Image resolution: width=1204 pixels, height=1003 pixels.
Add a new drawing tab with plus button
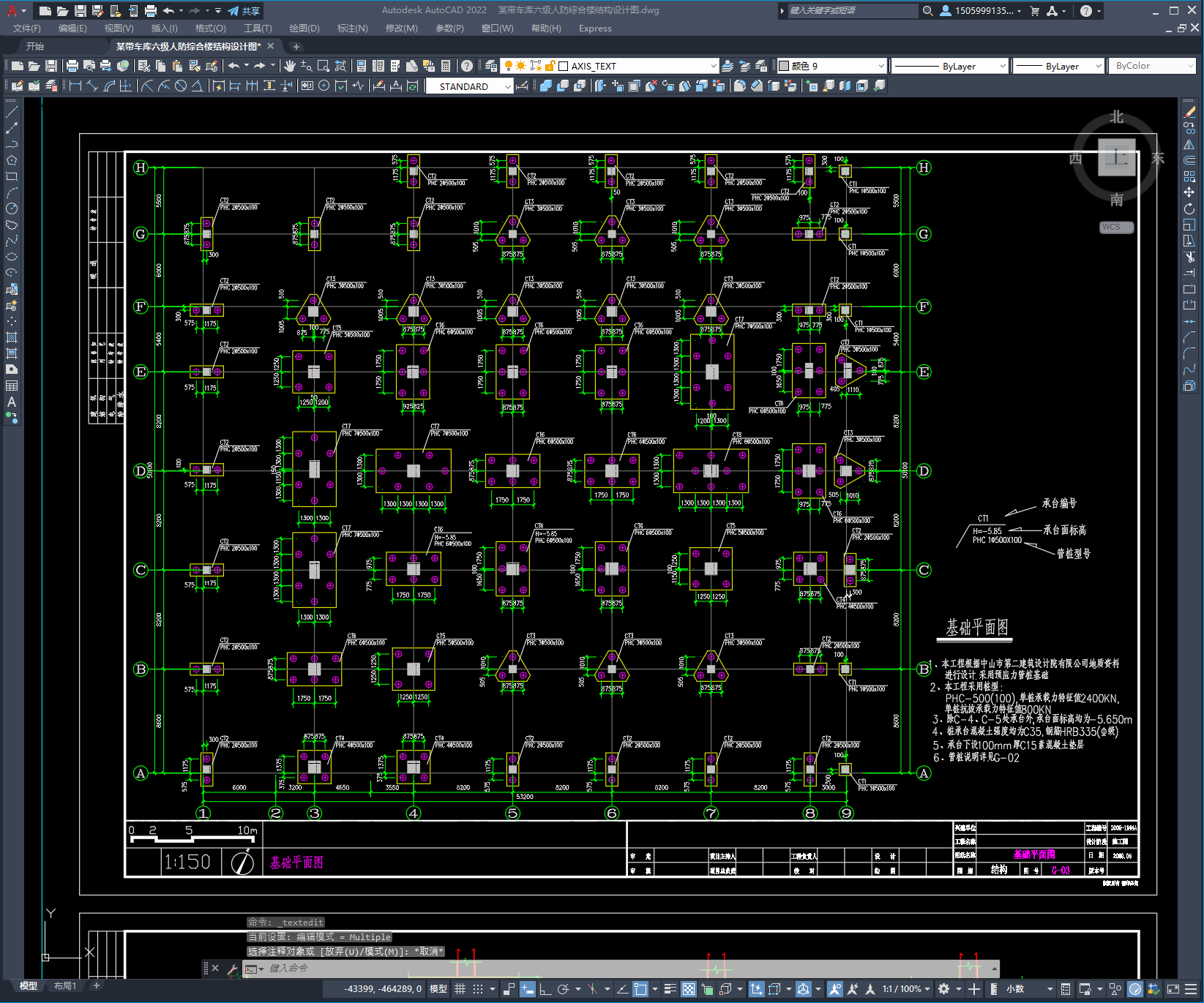click(296, 46)
